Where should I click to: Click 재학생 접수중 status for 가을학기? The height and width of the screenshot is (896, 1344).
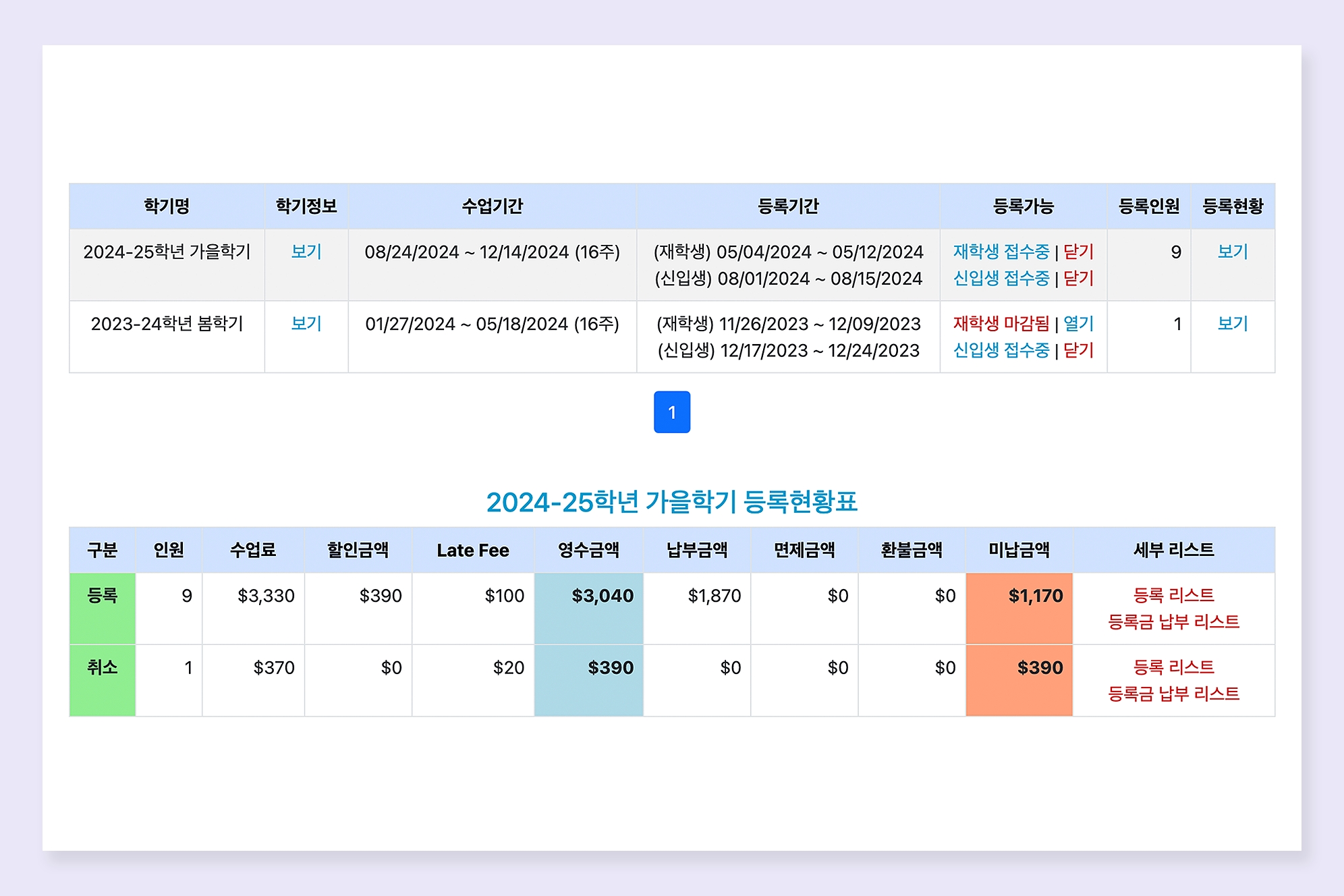pos(1001,252)
